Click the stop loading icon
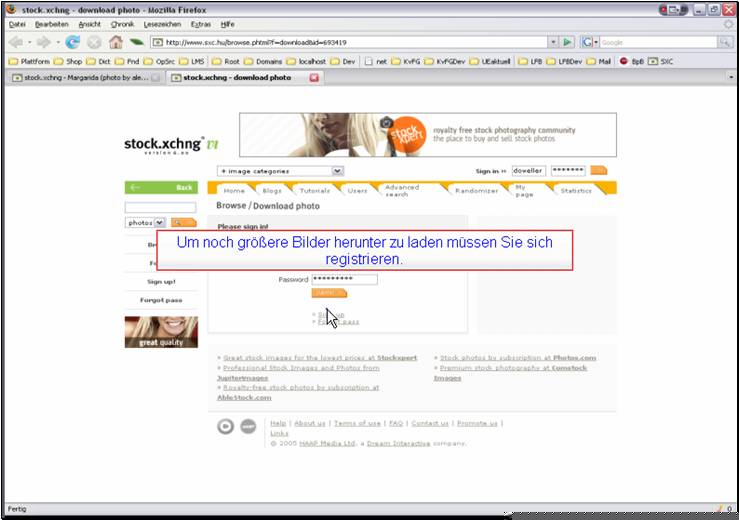 coord(94,42)
